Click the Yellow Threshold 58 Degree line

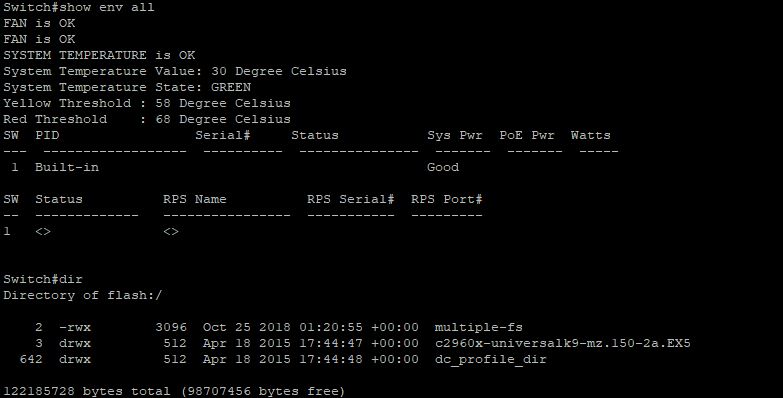tap(147, 103)
